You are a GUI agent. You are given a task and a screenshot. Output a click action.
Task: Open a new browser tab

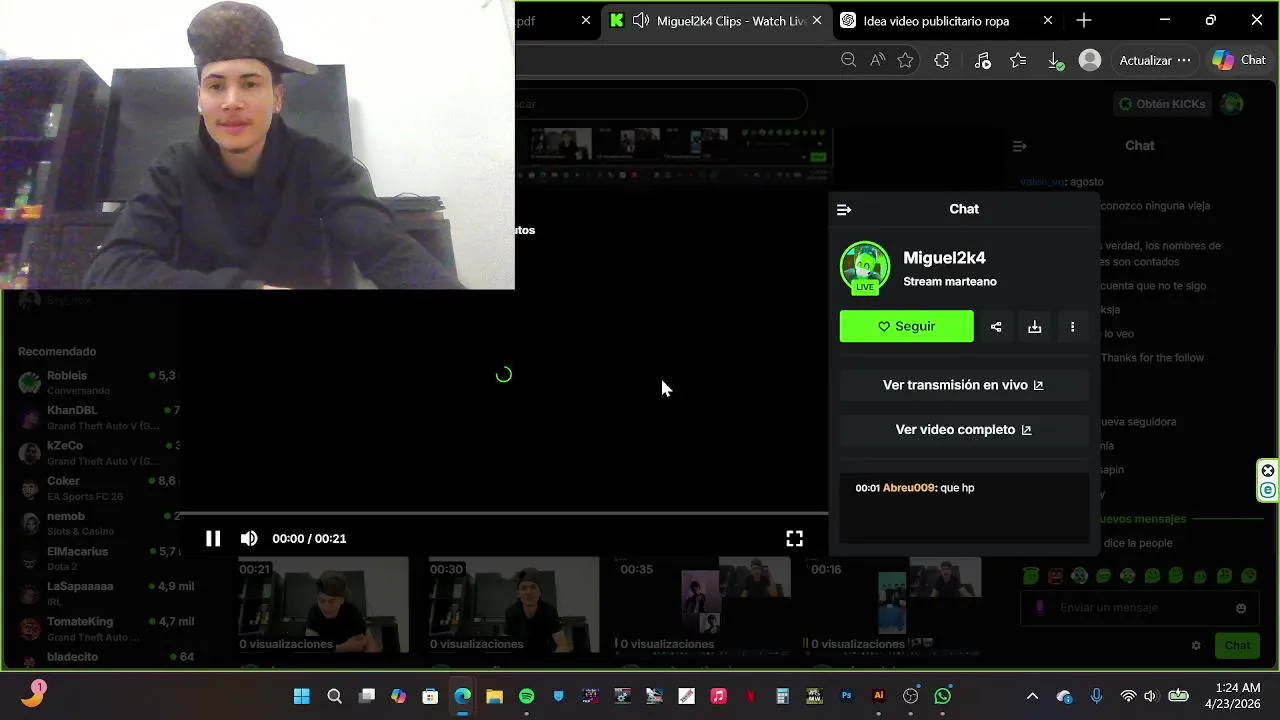tap(1084, 20)
